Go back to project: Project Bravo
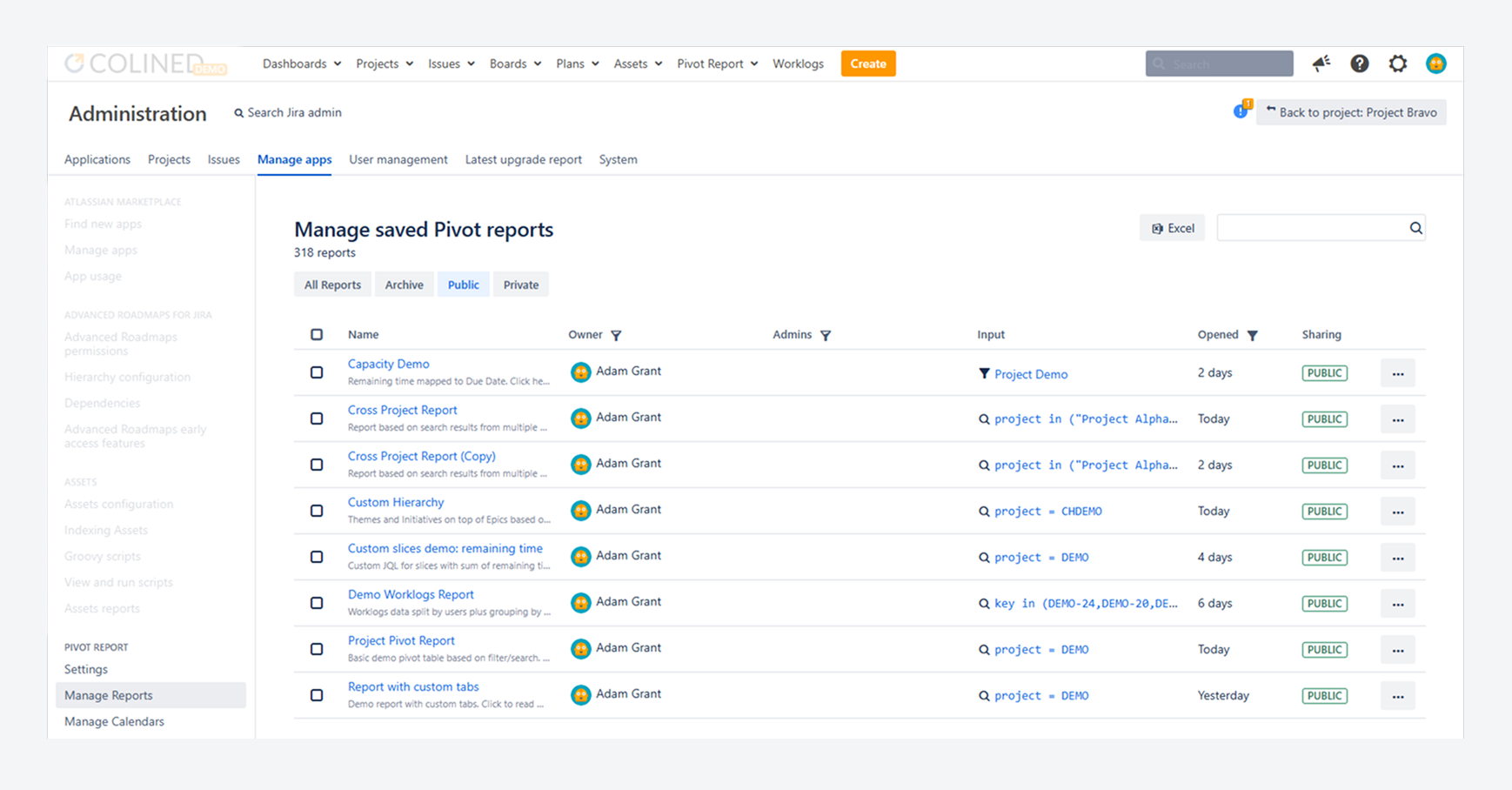This screenshot has height=790, width=1512. point(1351,112)
